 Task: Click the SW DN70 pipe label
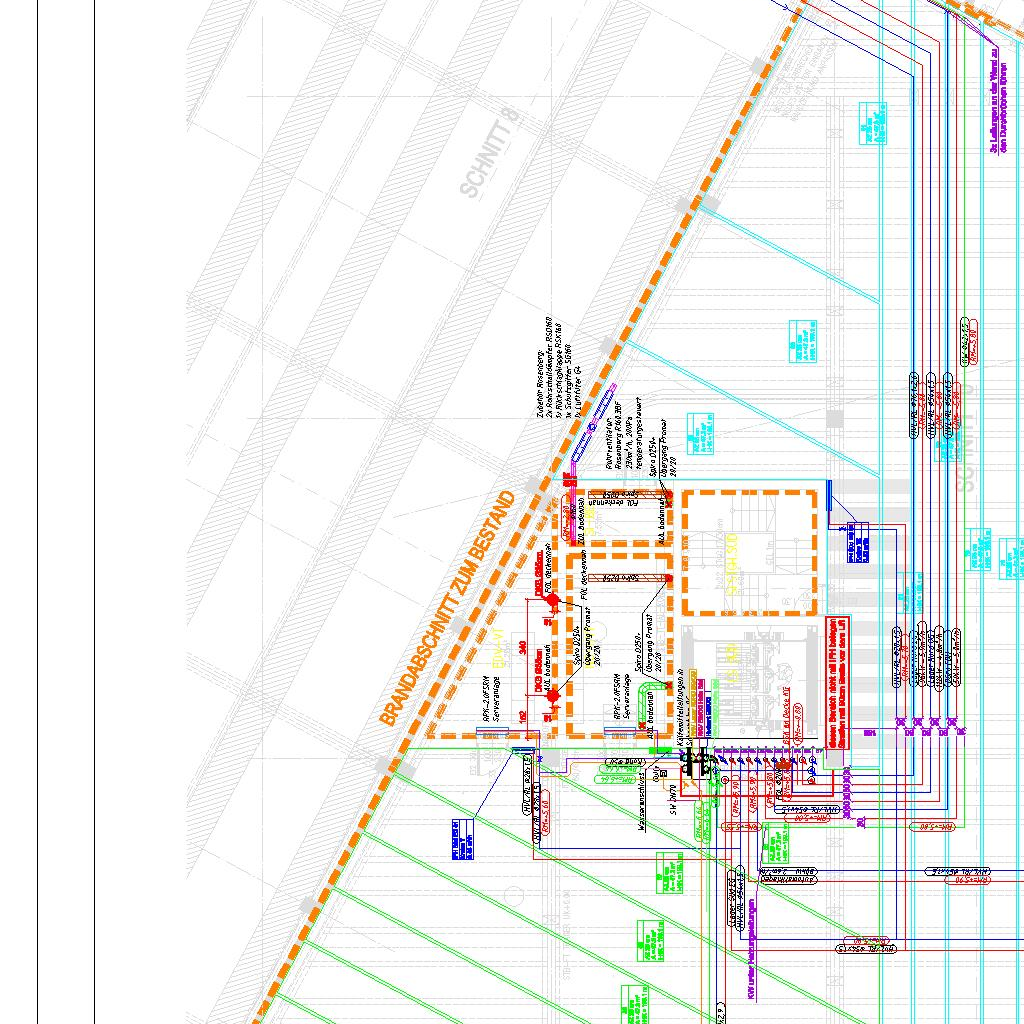coord(675,798)
